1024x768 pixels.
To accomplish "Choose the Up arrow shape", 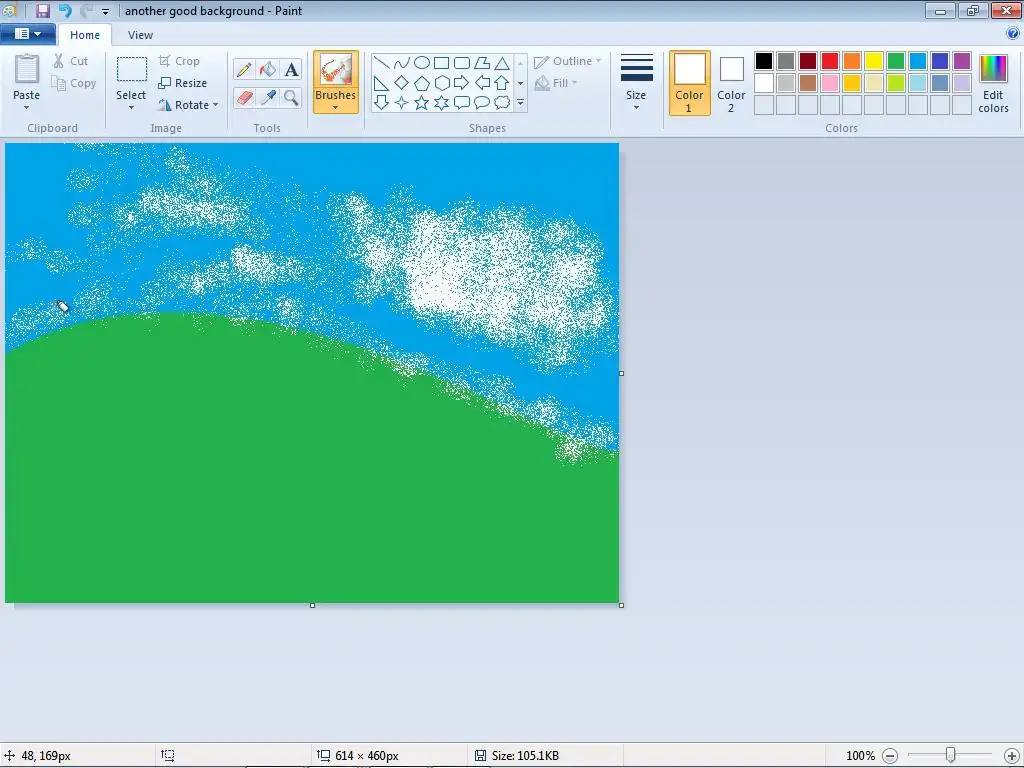I will click(502, 83).
